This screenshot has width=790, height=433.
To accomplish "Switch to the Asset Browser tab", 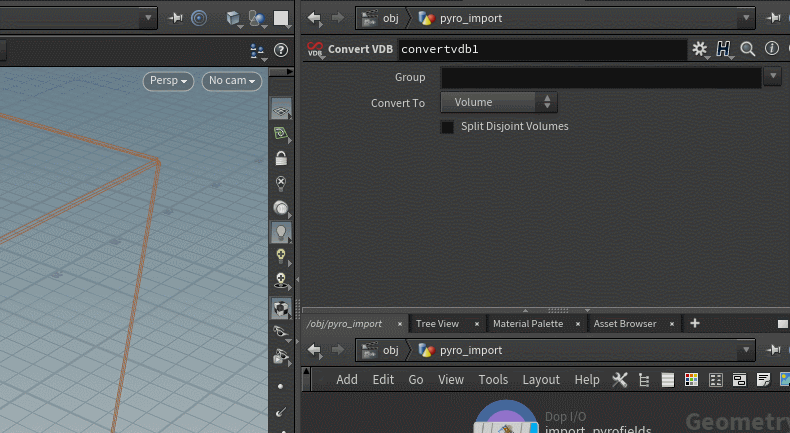I will 625,324.
